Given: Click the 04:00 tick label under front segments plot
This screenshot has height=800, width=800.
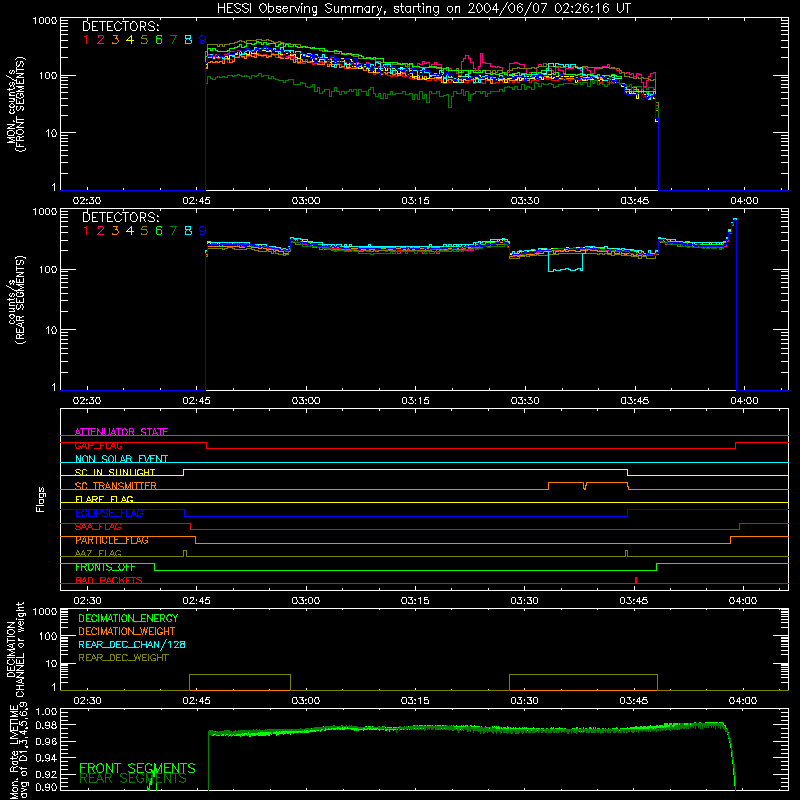Looking at the screenshot, I should (x=744, y=201).
